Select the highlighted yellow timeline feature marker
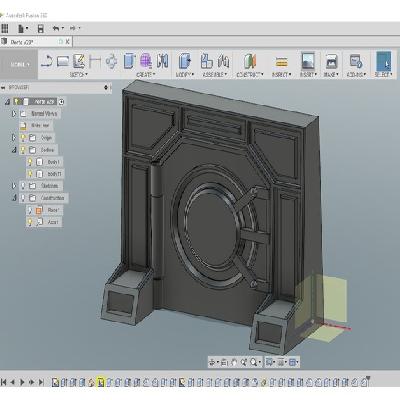 [100, 382]
